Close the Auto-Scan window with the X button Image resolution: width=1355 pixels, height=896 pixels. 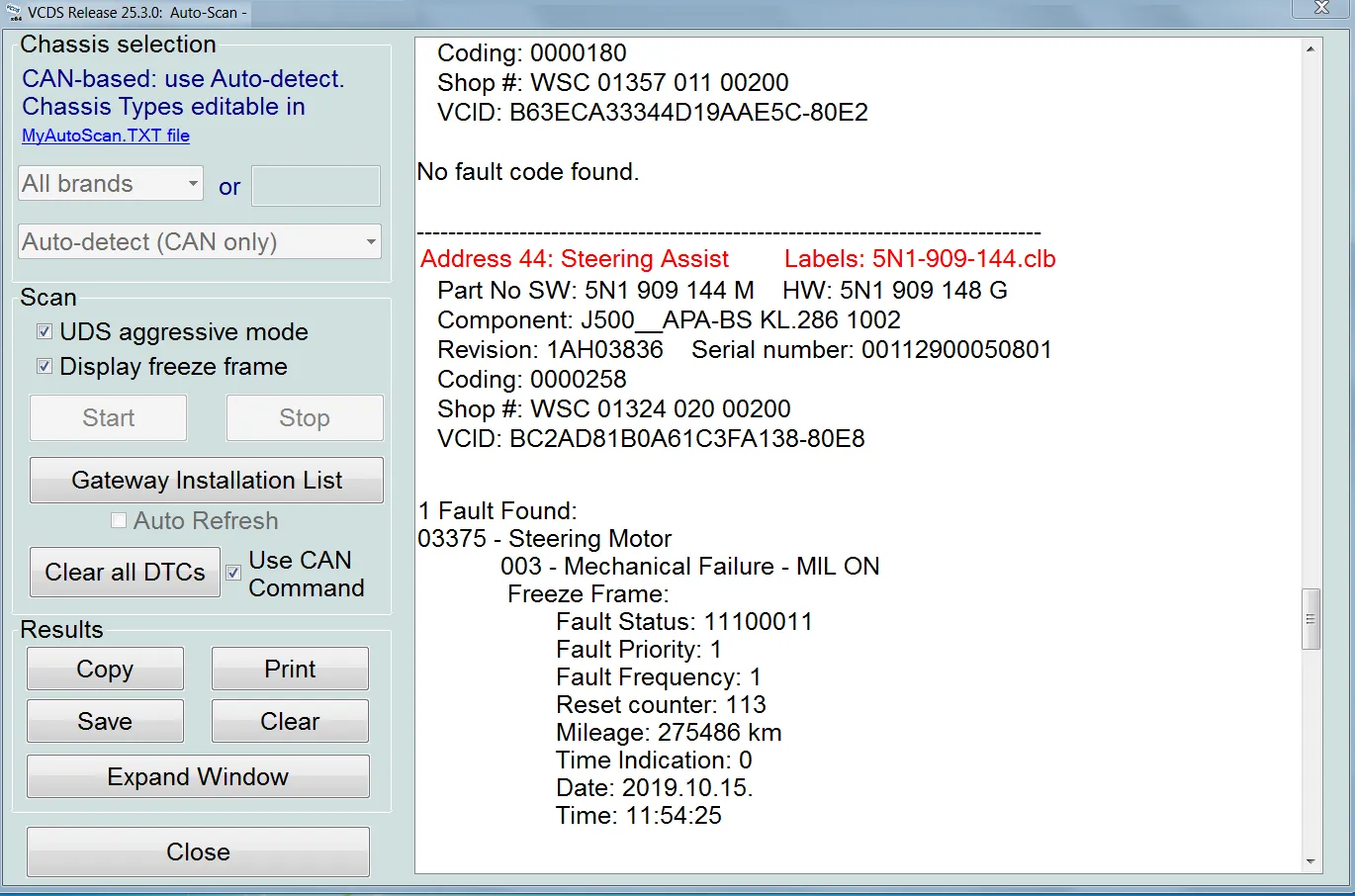1321,8
